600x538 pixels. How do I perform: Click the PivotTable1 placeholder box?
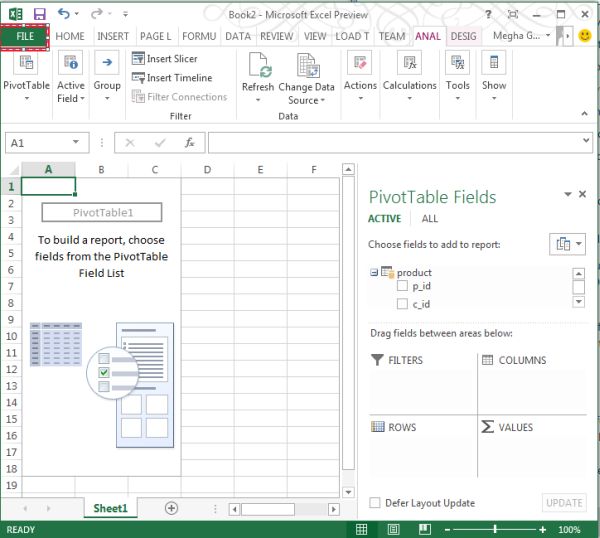point(102,212)
